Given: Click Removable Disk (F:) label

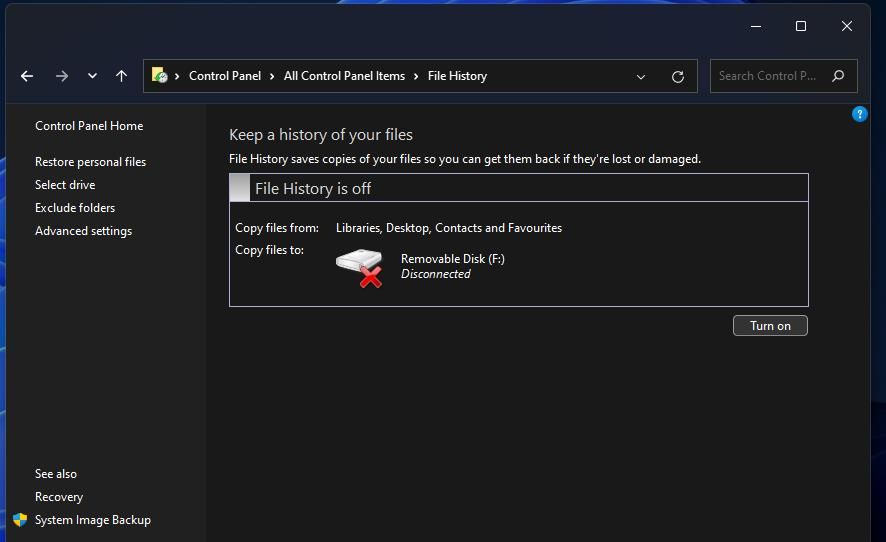Looking at the screenshot, I should (453, 259).
